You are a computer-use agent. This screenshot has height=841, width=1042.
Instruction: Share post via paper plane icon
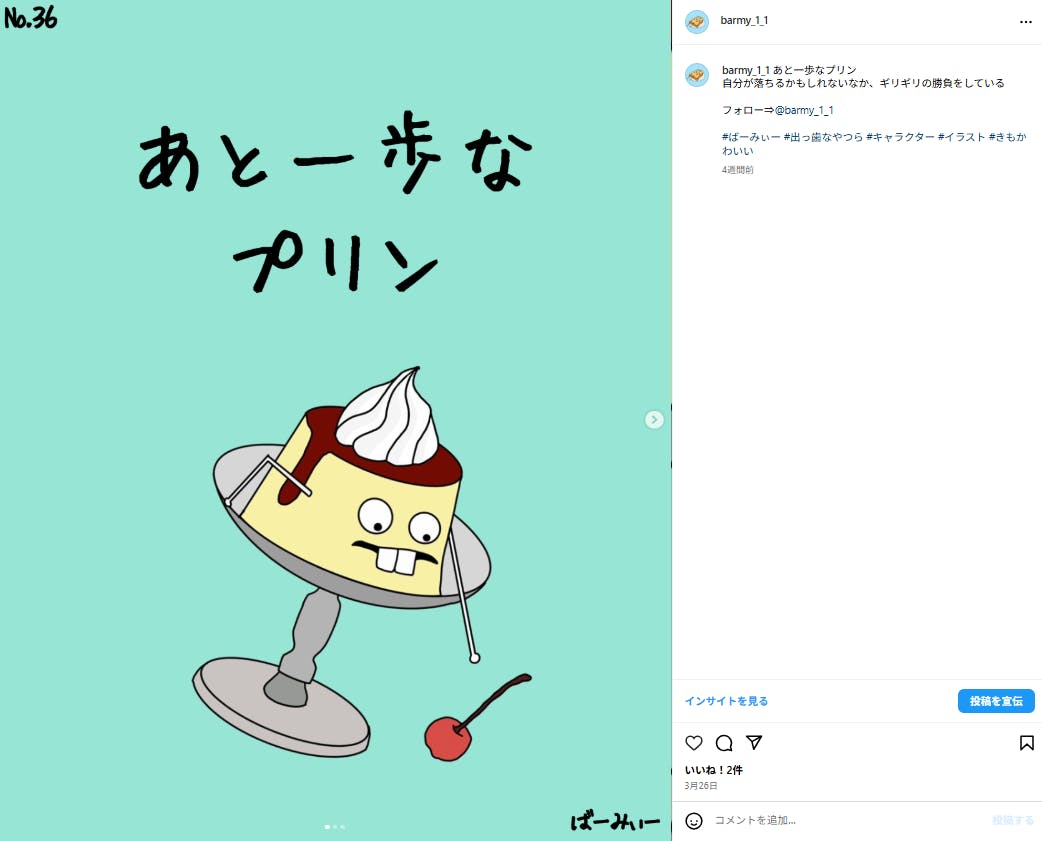point(754,743)
